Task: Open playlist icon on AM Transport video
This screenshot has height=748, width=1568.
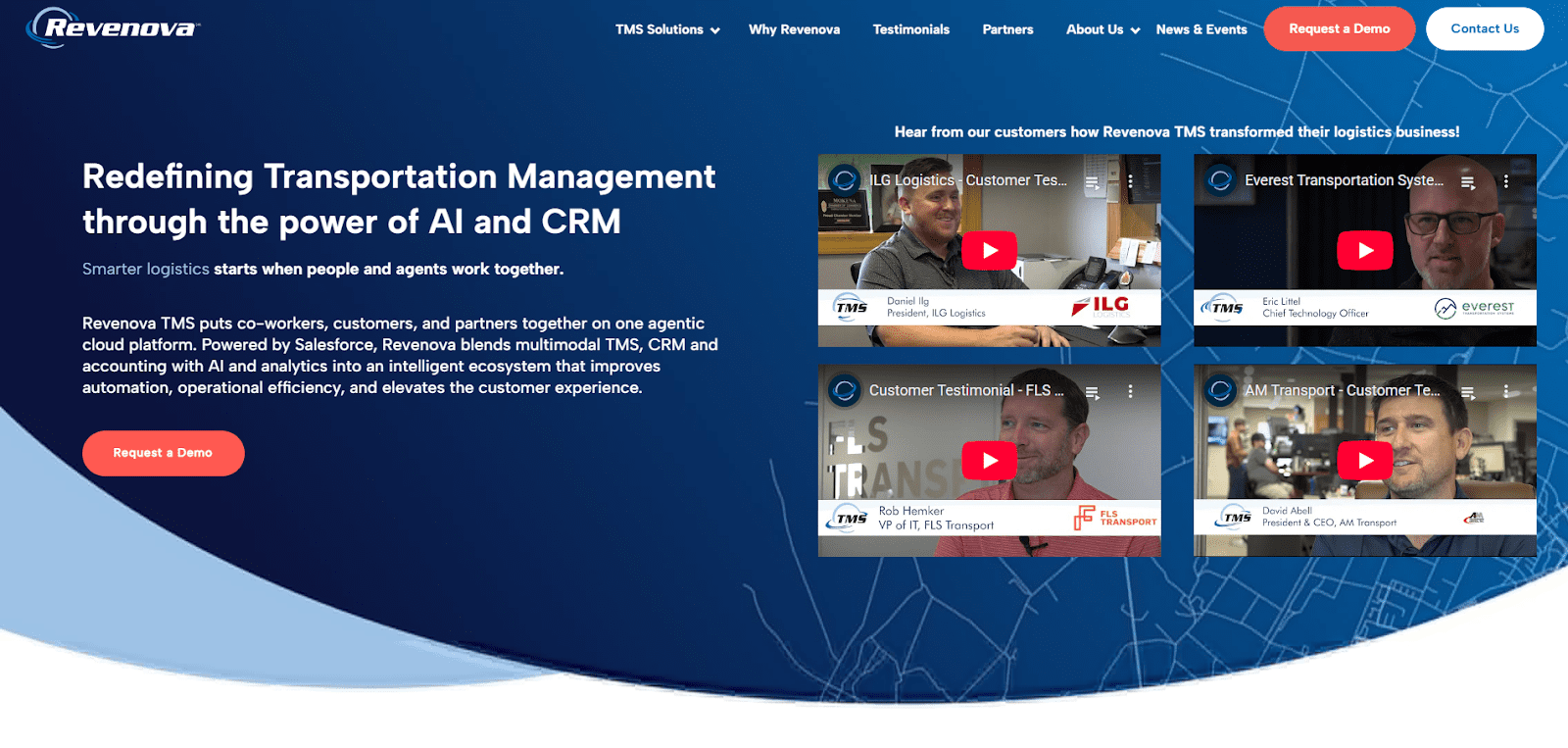Action: click(x=1468, y=391)
